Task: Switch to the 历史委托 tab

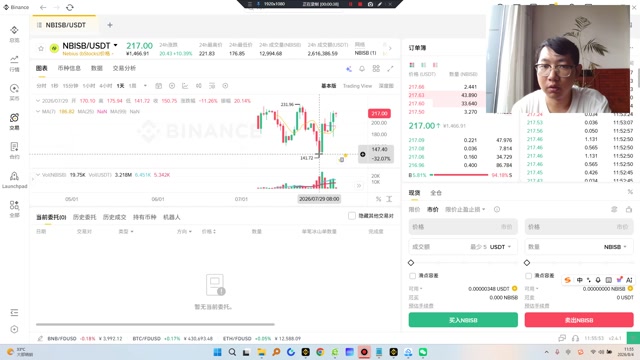Action: coord(84,217)
